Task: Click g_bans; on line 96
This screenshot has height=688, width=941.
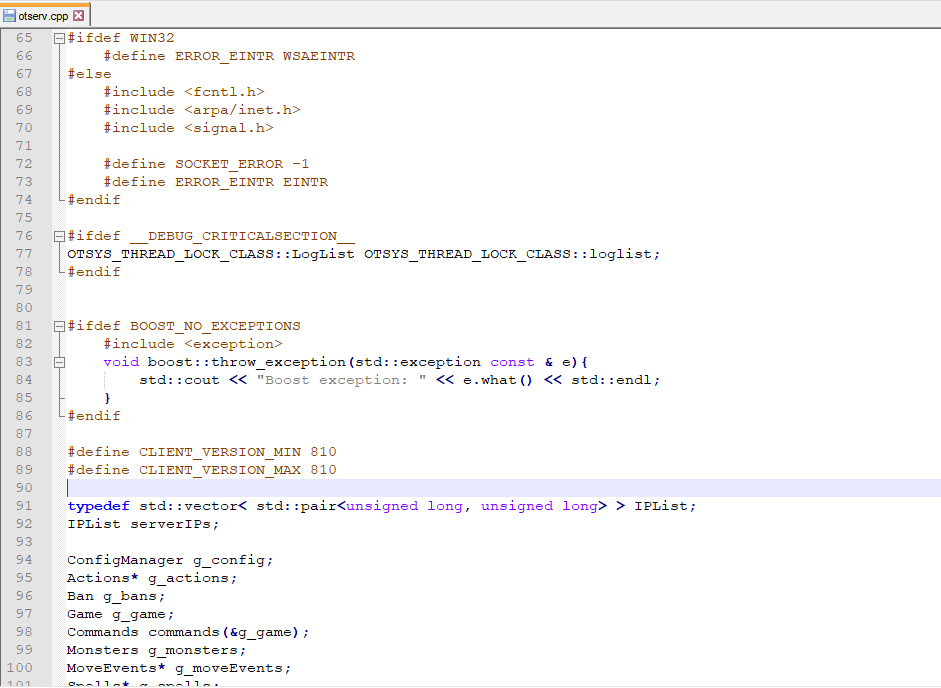Action: pos(134,596)
